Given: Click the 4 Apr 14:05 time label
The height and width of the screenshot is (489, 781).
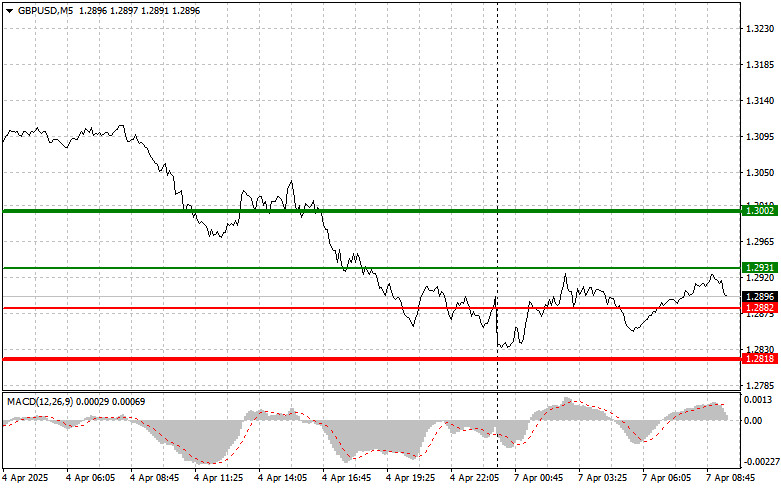Looking at the screenshot, I should coord(282,478).
